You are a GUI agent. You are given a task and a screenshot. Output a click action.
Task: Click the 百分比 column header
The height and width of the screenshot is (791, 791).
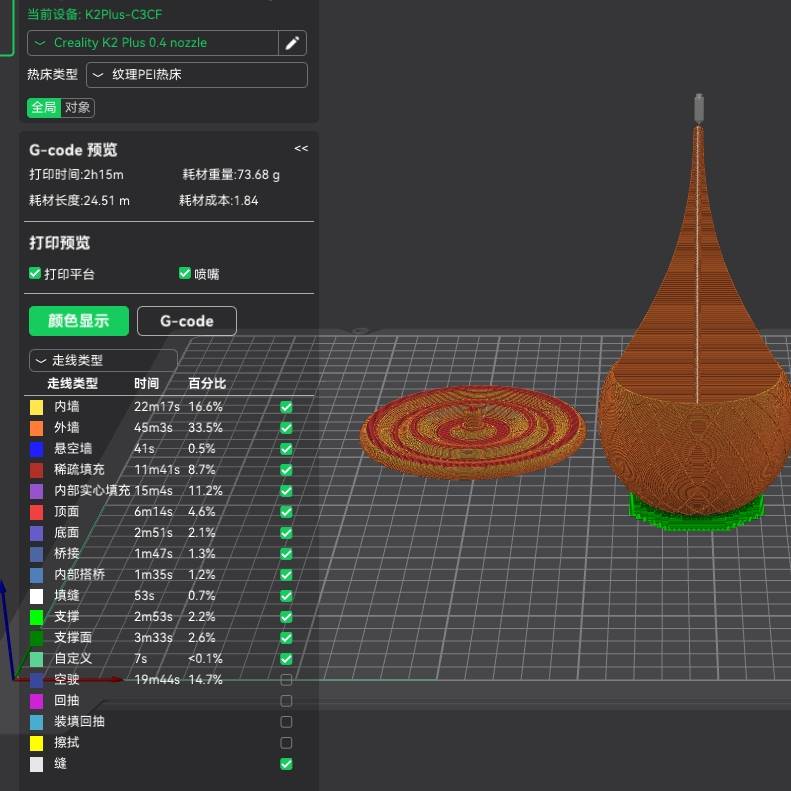pyautogui.click(x=207, y=383)
